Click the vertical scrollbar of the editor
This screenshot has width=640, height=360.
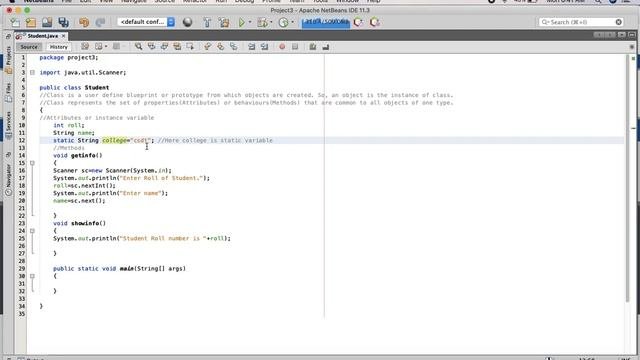click(x=628, y=179)
